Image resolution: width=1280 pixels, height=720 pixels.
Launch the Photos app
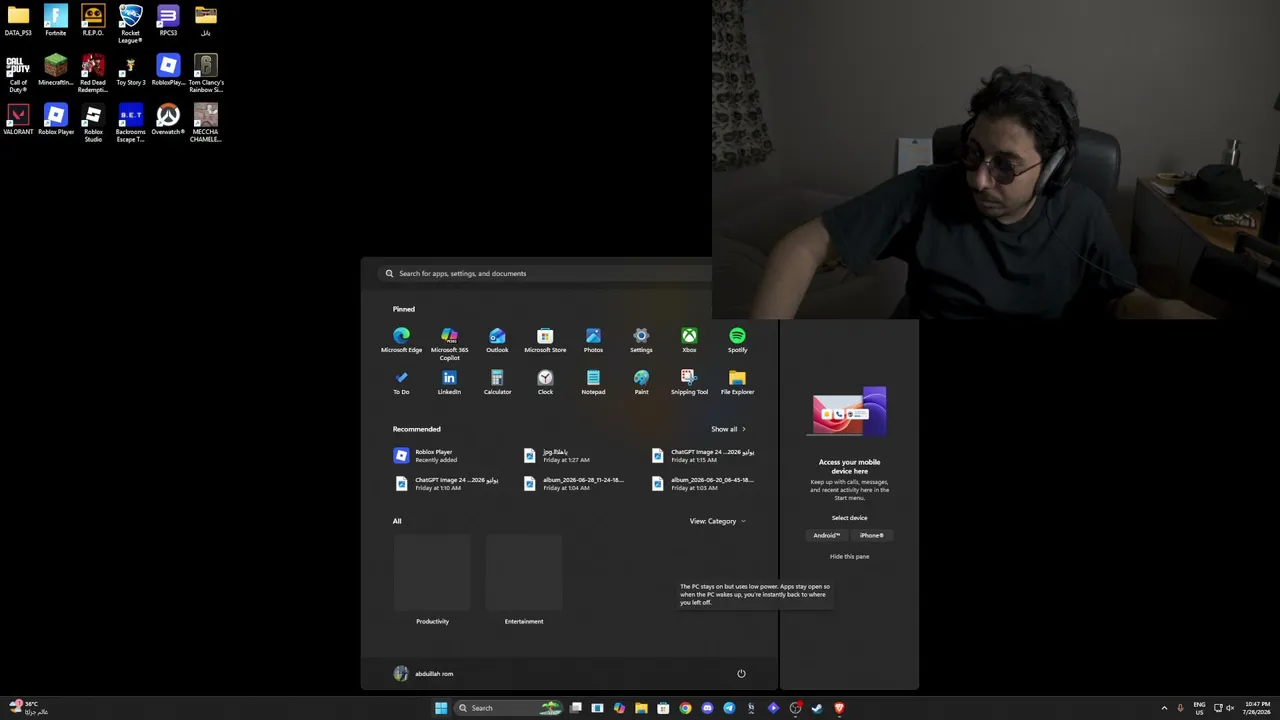[593, 340]
